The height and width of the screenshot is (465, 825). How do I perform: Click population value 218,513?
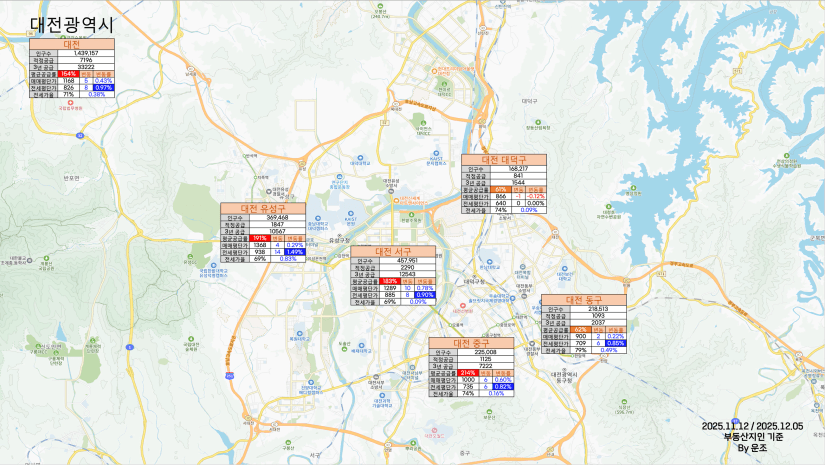click(598, 309)
